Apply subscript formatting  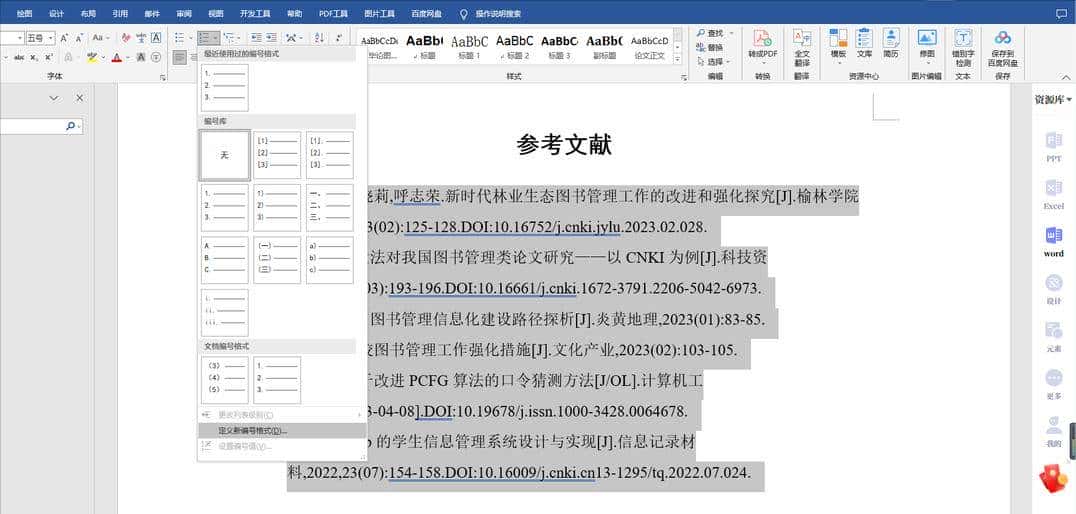coord(34,57)
